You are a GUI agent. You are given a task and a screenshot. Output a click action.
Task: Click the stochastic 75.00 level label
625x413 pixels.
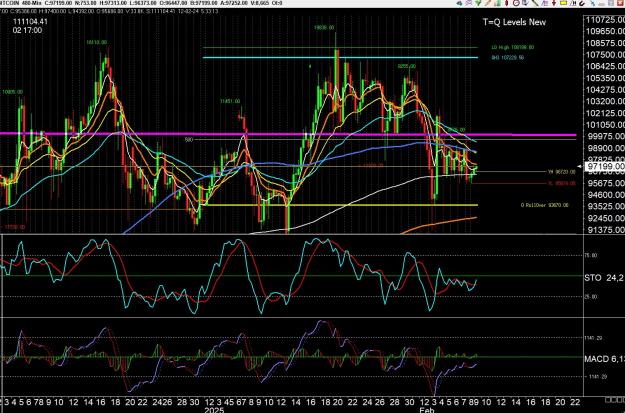pos(592,255)
